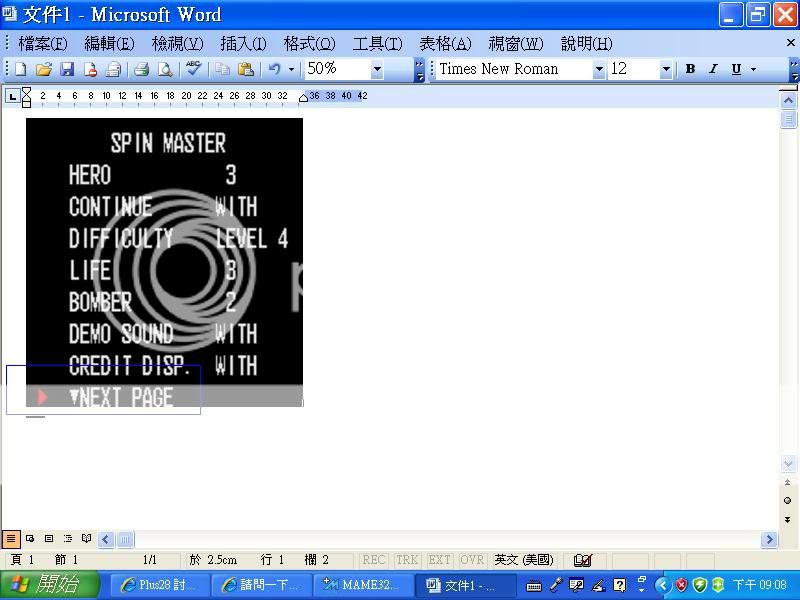Switch to Normal view
Viewport: 800px width, 600px height.
point(11,539)
